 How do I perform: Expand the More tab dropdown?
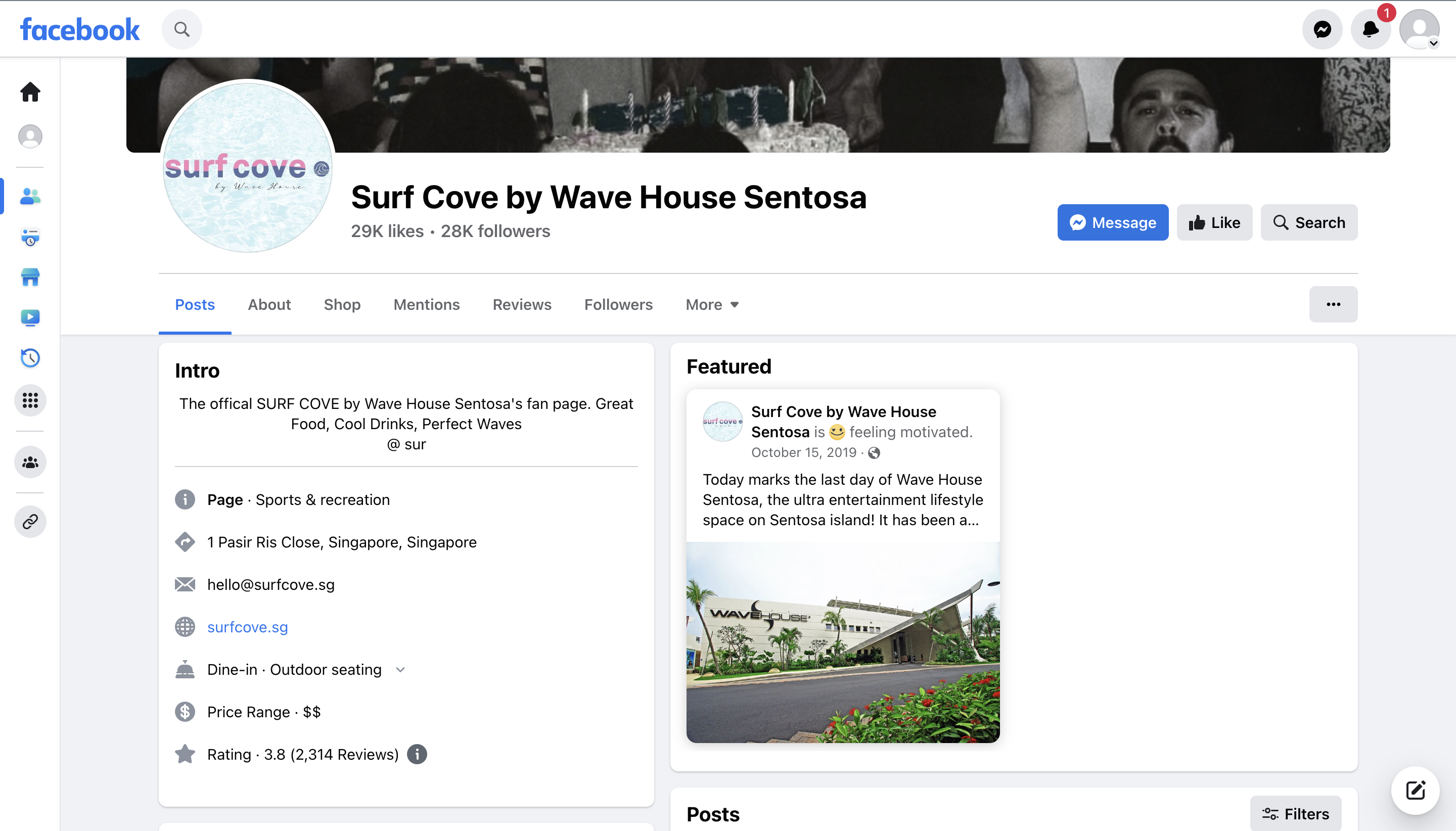click(x=712, y=305)
